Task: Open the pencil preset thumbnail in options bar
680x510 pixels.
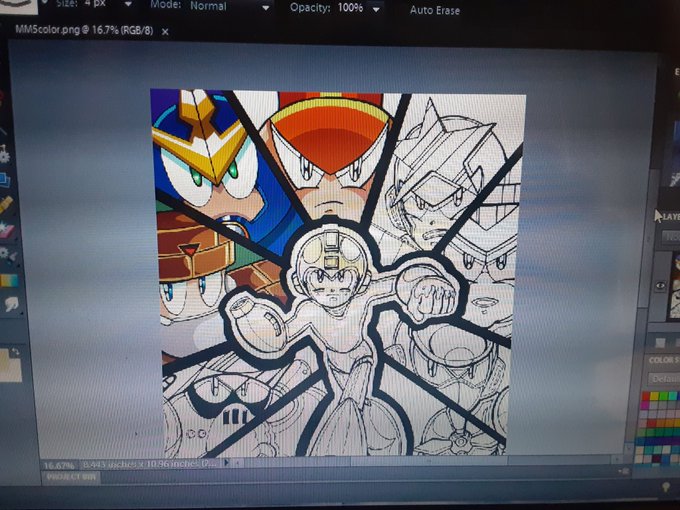Action: pyautogui.click(x=18, y=5)
